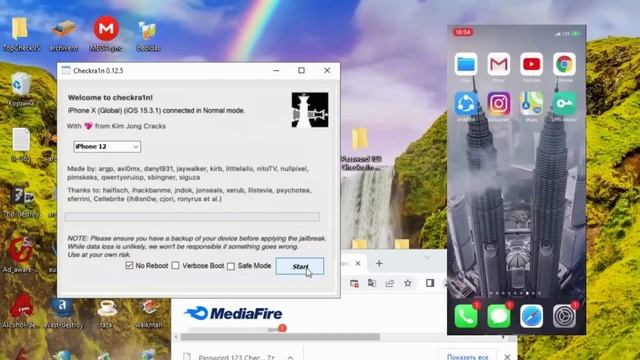Open the Phone app in iPhone dock
The height and width of the screenshot is (360, 640).
coord(466,316)
